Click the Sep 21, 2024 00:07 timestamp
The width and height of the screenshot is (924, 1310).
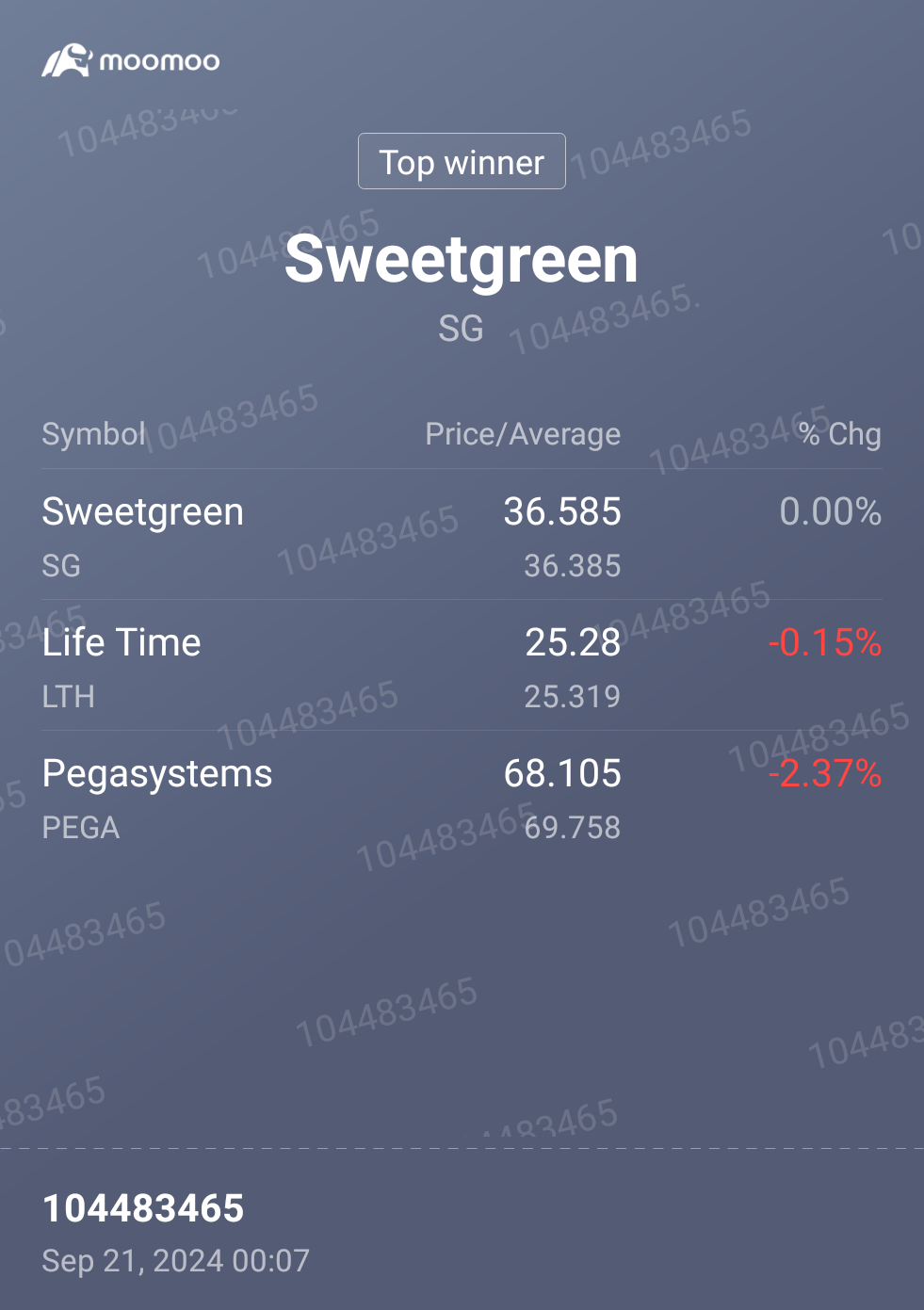click(175, 1260)
